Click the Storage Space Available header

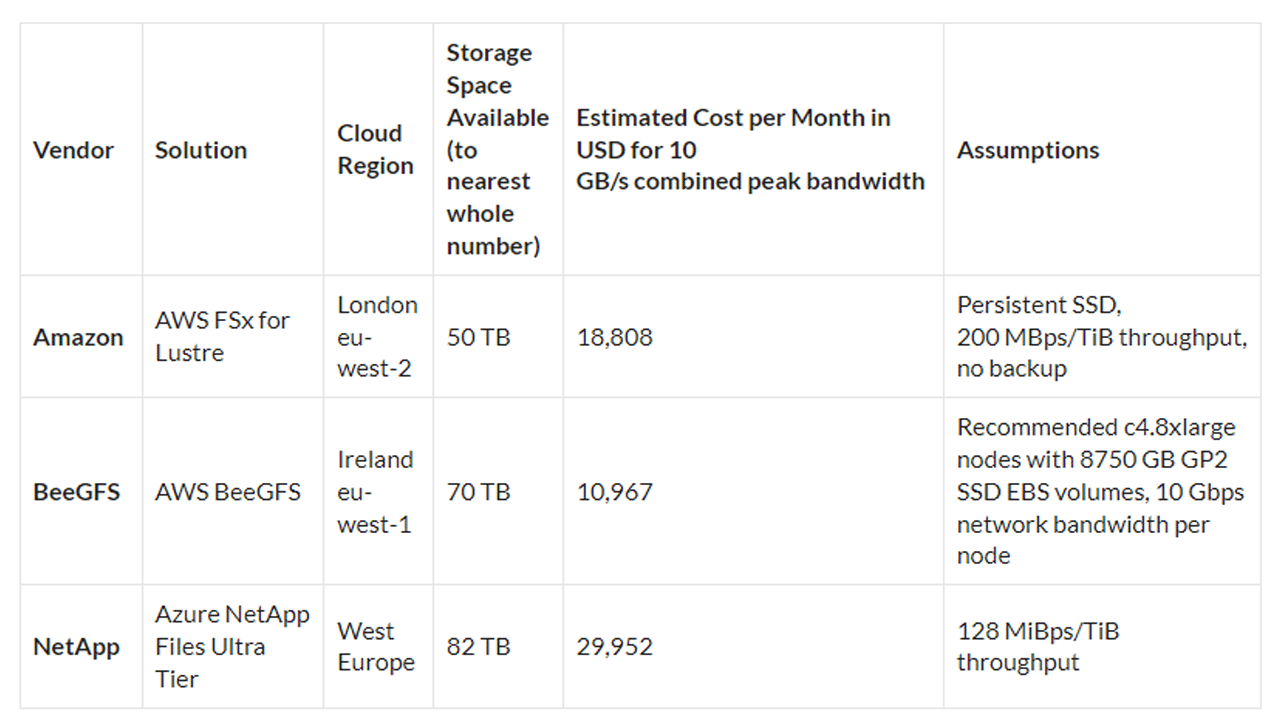pos(498,150)
